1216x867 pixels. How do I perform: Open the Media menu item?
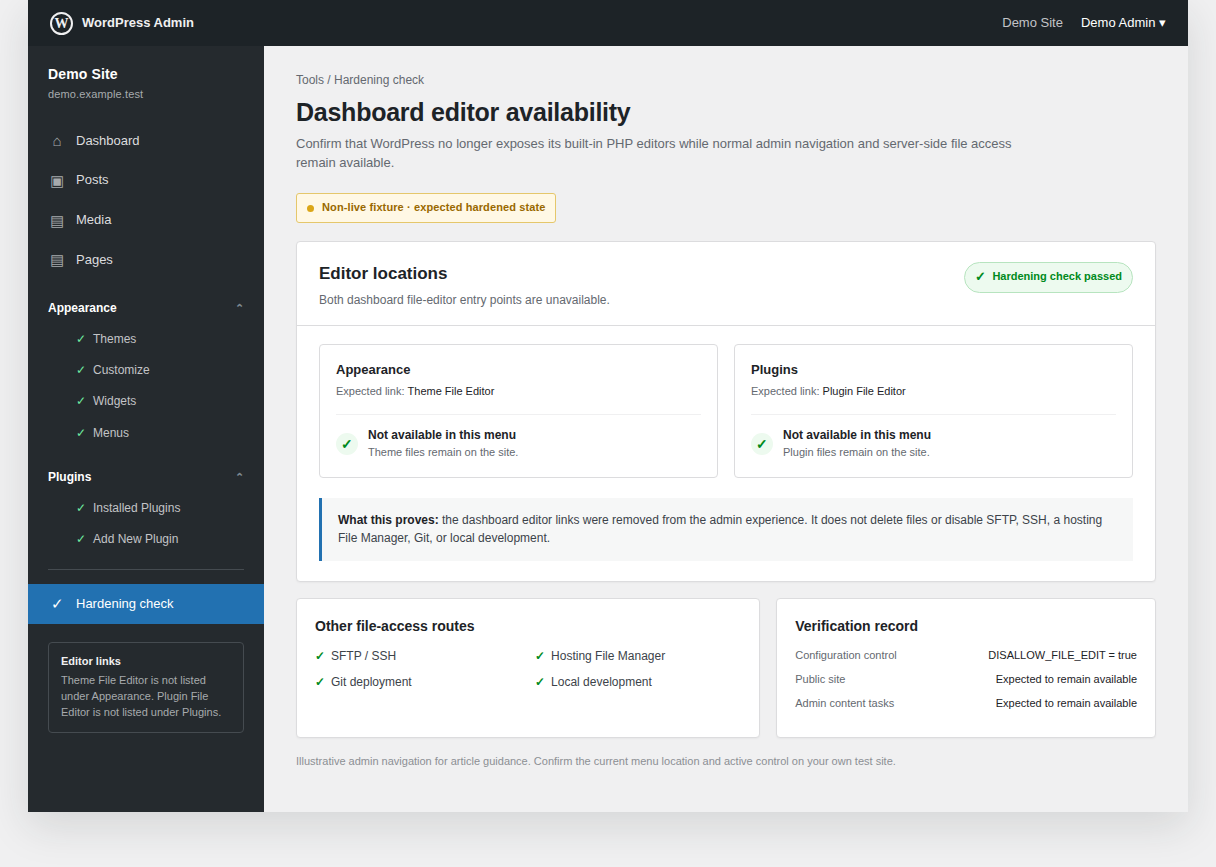click(x=146, y=220)
